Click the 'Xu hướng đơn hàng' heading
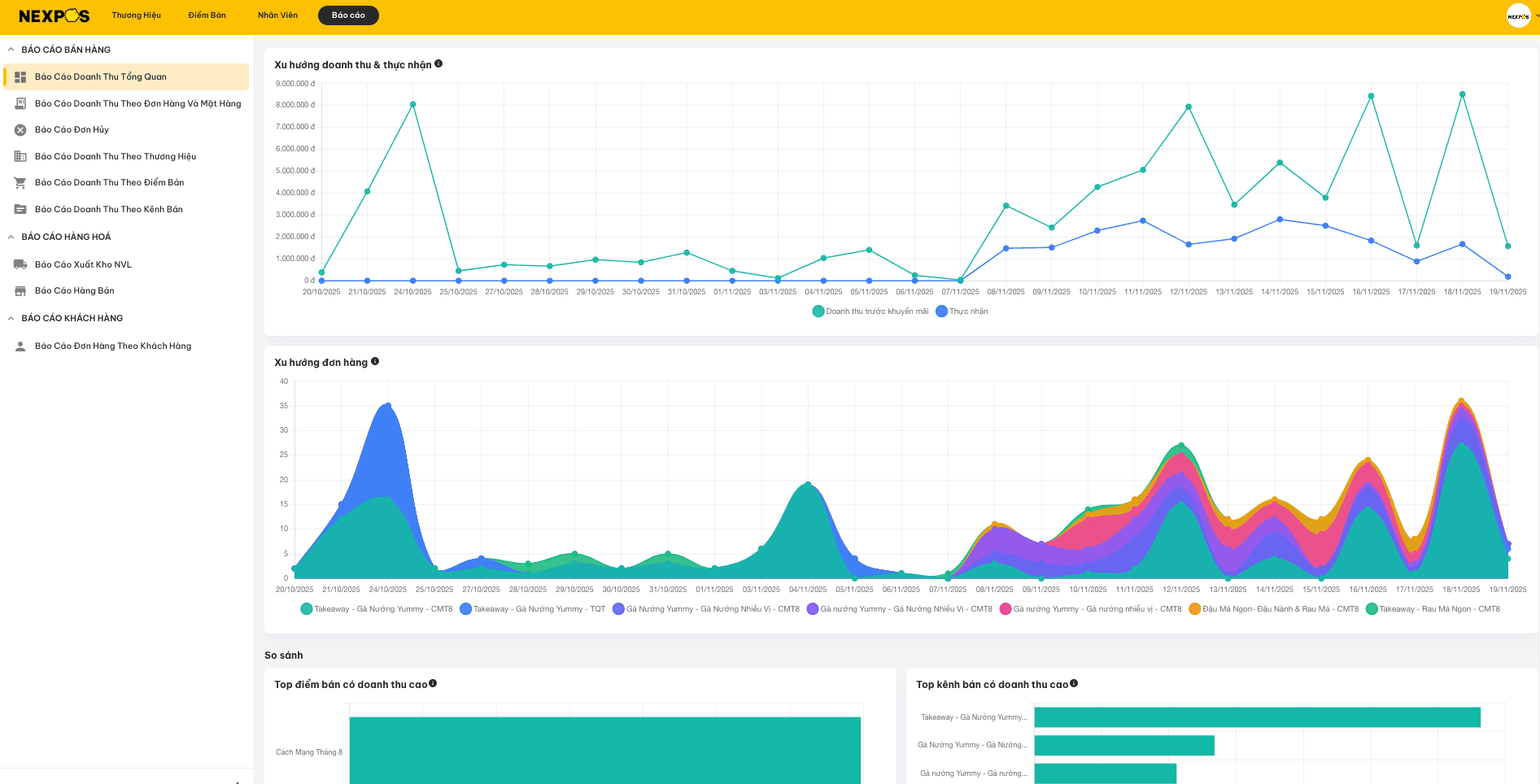 pos(321,363)
